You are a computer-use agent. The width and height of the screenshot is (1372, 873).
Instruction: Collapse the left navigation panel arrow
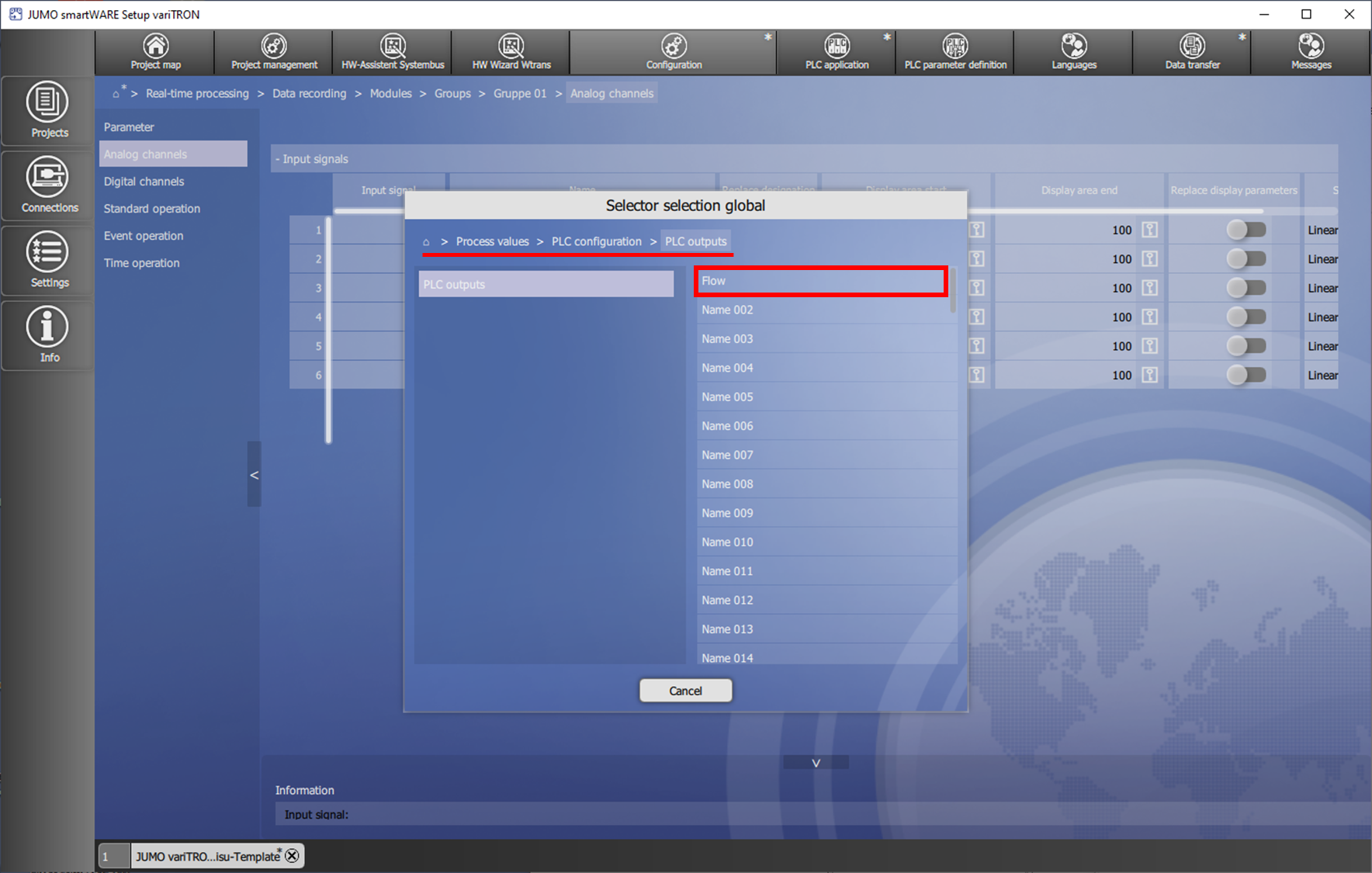tap(254, 475)
